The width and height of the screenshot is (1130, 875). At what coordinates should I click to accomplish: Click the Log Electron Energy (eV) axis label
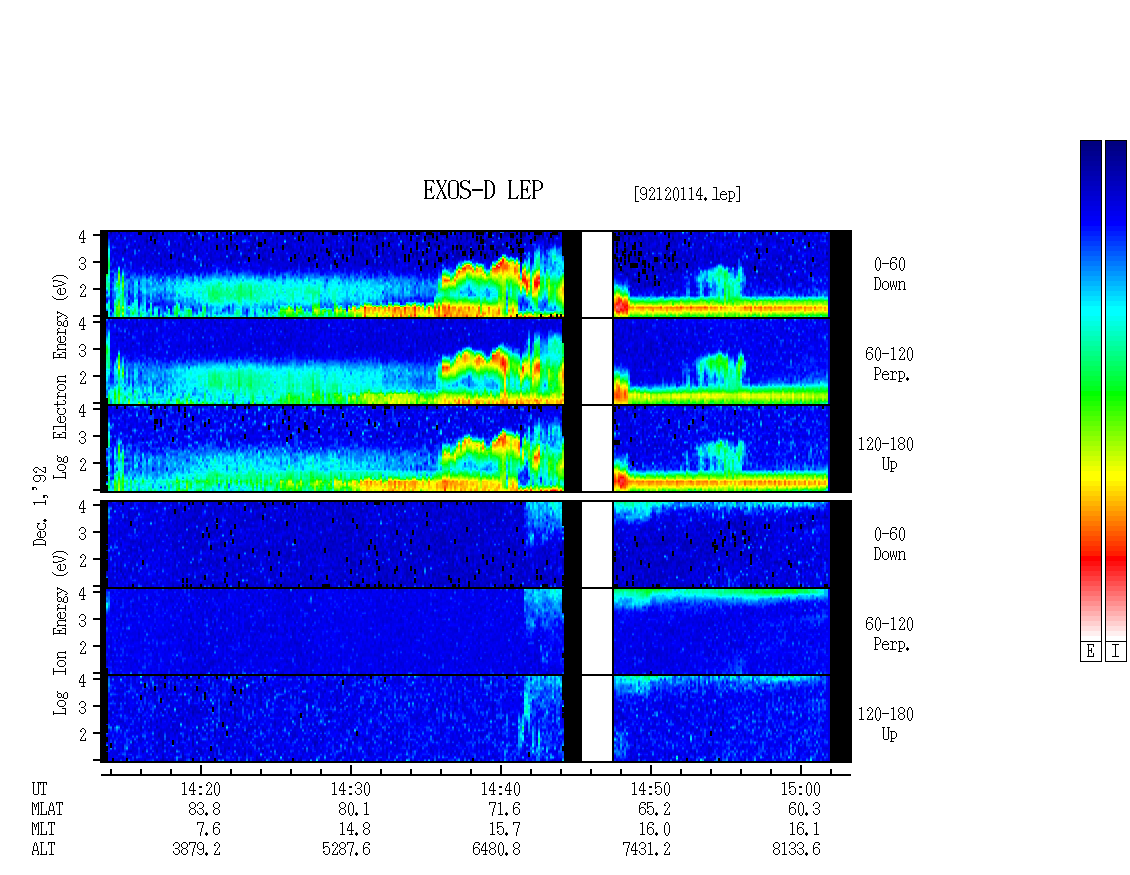(x=60, y=376)
